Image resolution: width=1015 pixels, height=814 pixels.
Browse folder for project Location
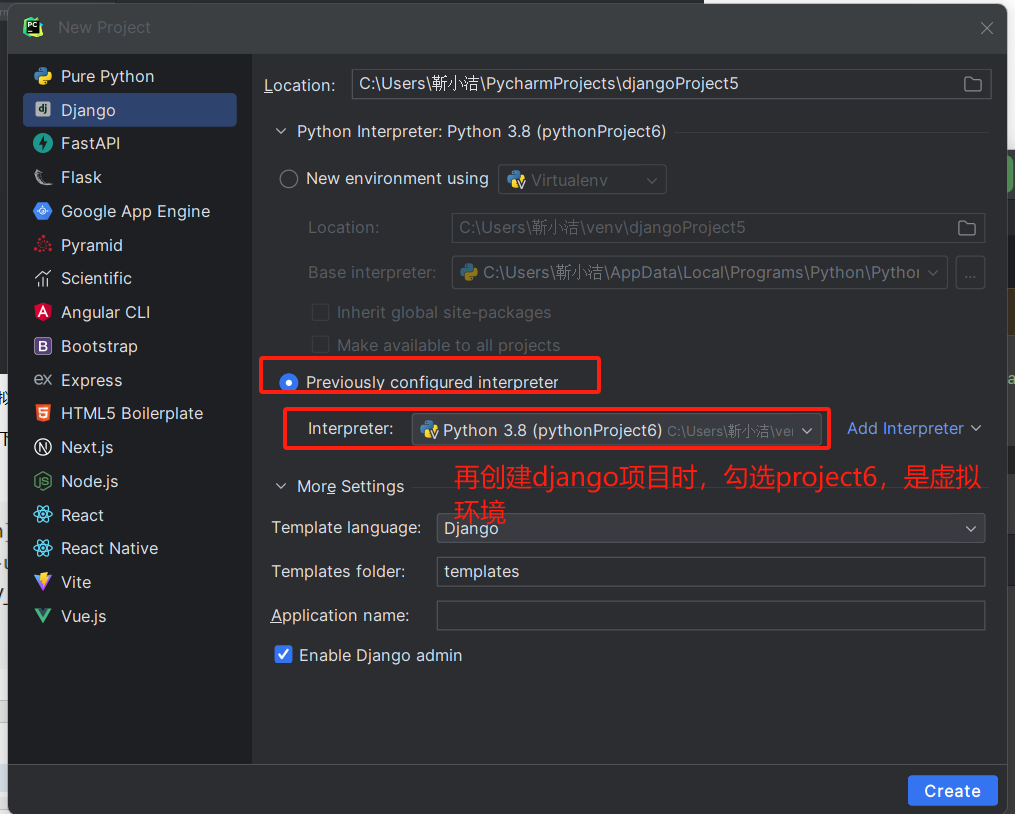point(972,84)
